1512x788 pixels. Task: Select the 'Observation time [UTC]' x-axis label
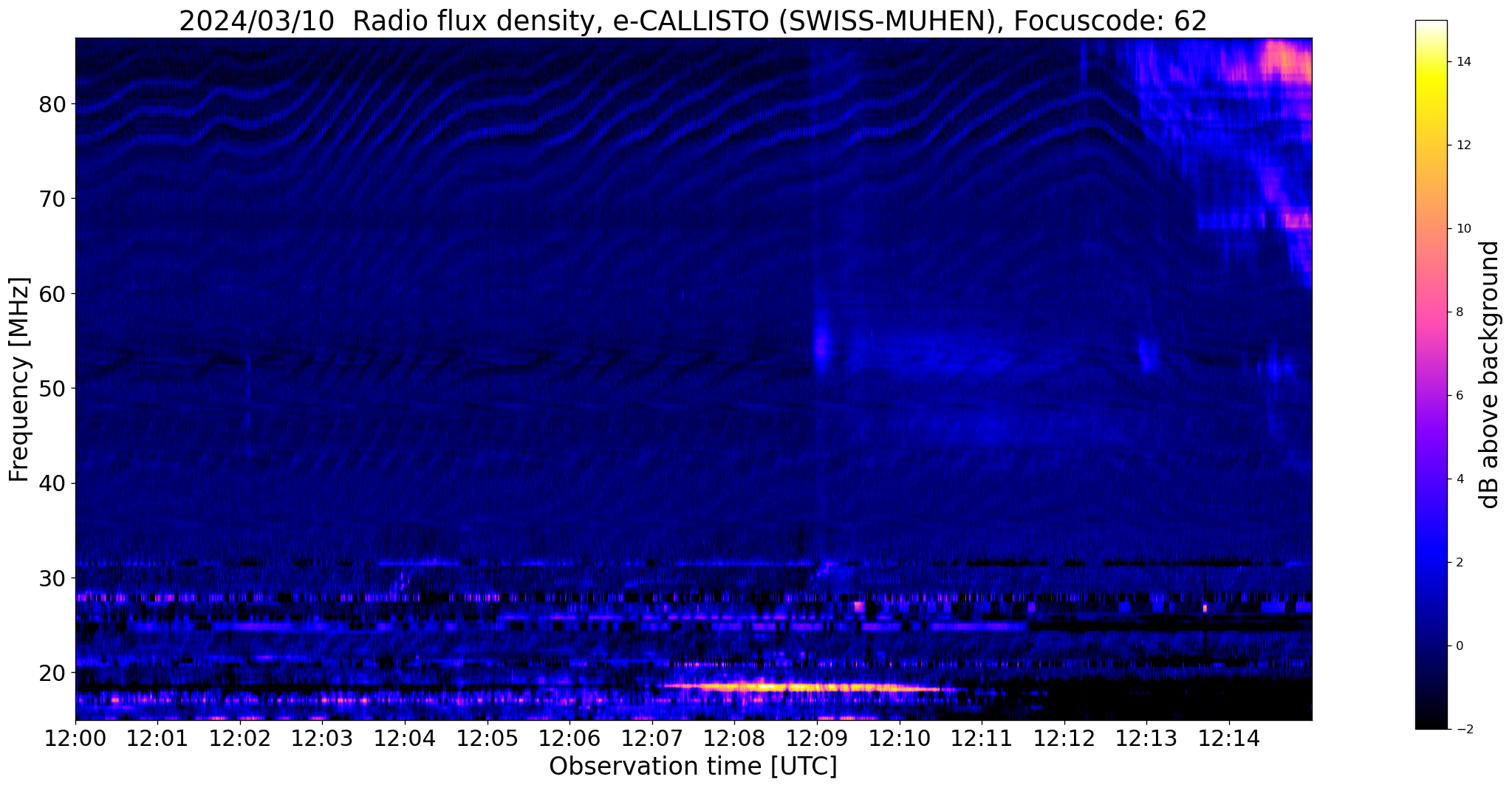tap(693, 767)
